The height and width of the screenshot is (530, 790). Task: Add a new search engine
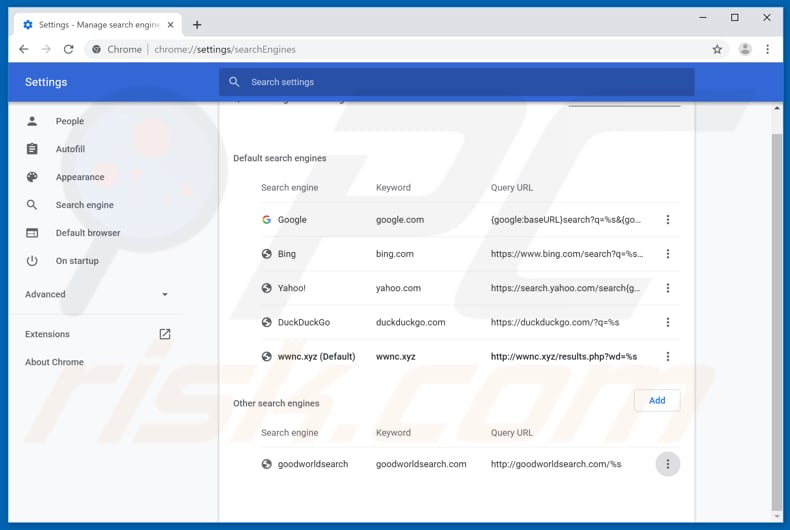coord(657,401)
